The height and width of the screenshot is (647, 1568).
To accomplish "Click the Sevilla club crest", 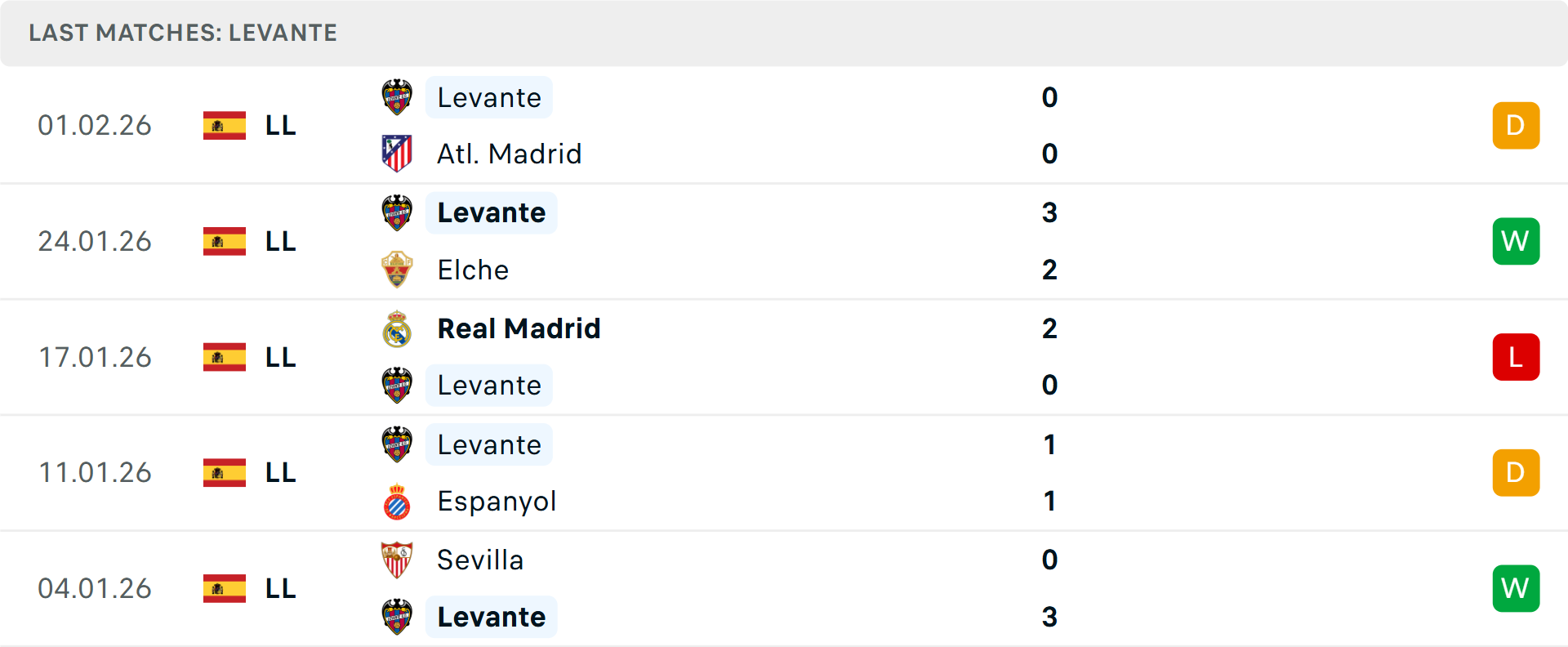I will (397, 560).
